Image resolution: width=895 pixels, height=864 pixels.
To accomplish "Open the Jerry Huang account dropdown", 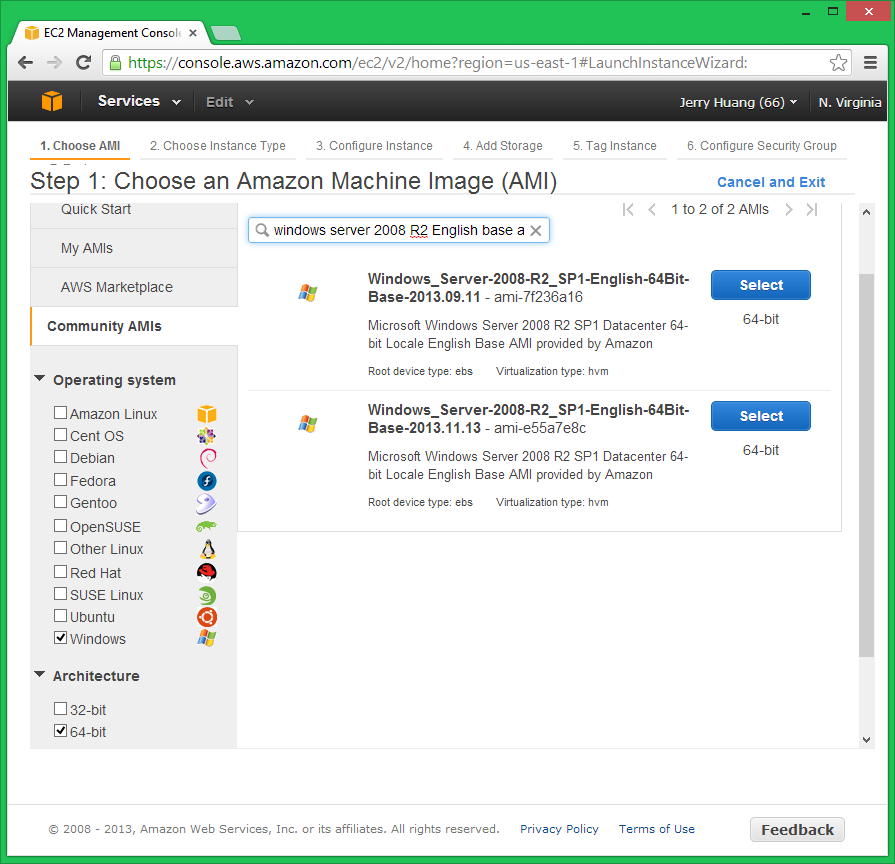I will point(737,102).
